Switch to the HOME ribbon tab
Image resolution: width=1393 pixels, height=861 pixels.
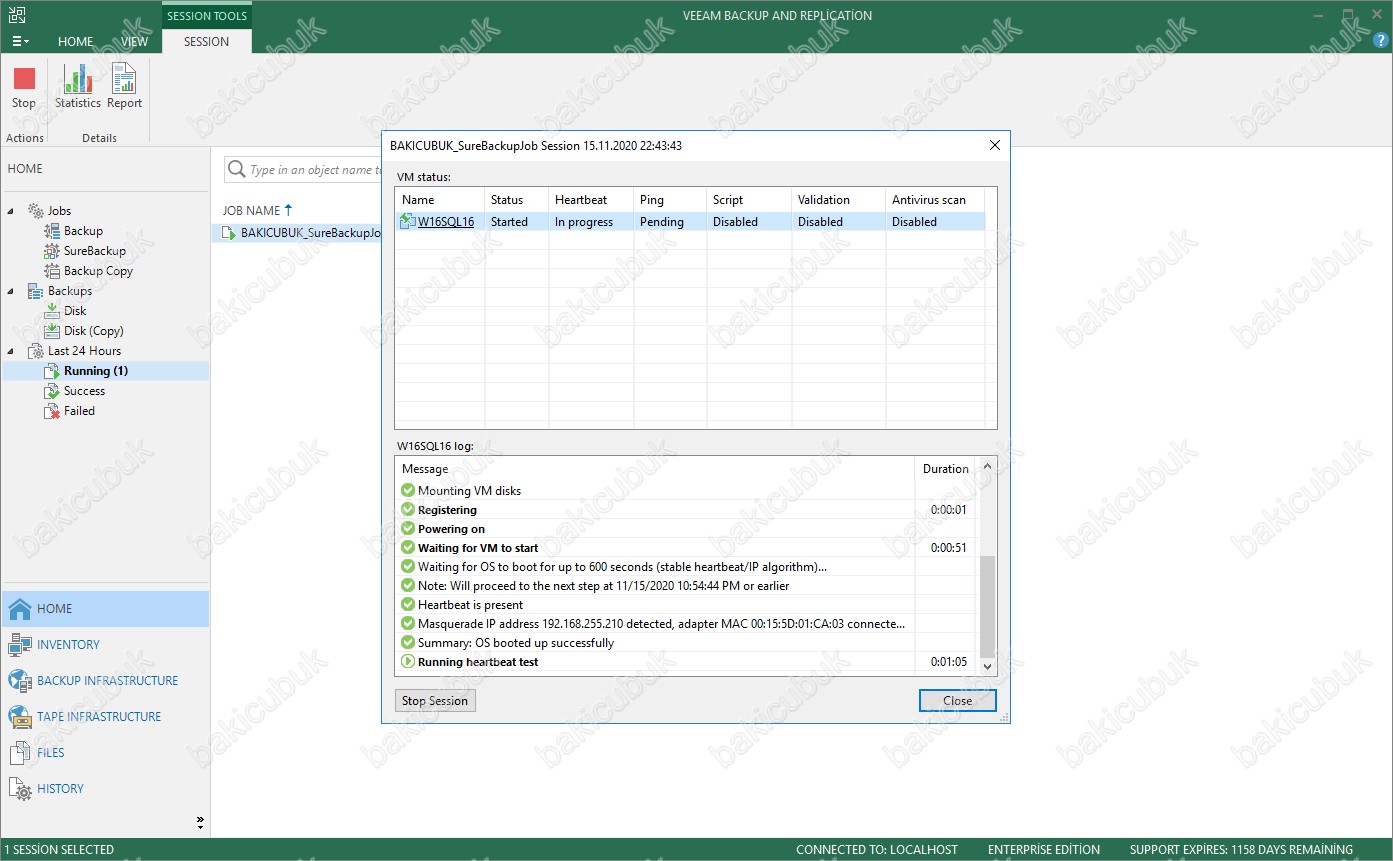tap(75, 42)
